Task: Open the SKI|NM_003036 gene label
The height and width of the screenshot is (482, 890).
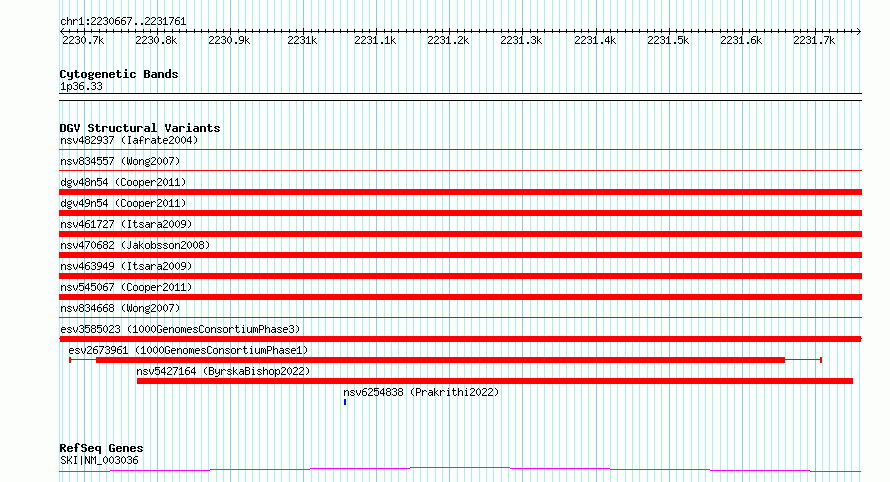Action: (99, 460)
